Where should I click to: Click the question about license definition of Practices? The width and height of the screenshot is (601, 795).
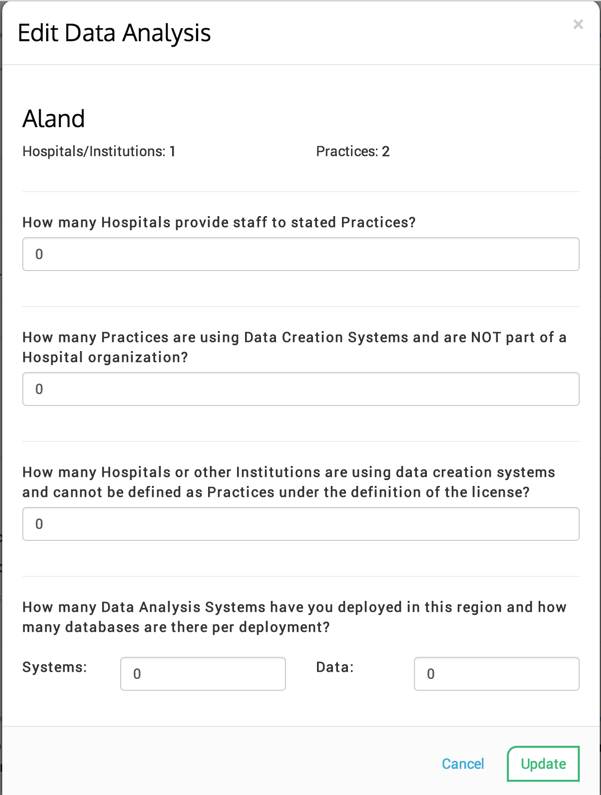288,482
